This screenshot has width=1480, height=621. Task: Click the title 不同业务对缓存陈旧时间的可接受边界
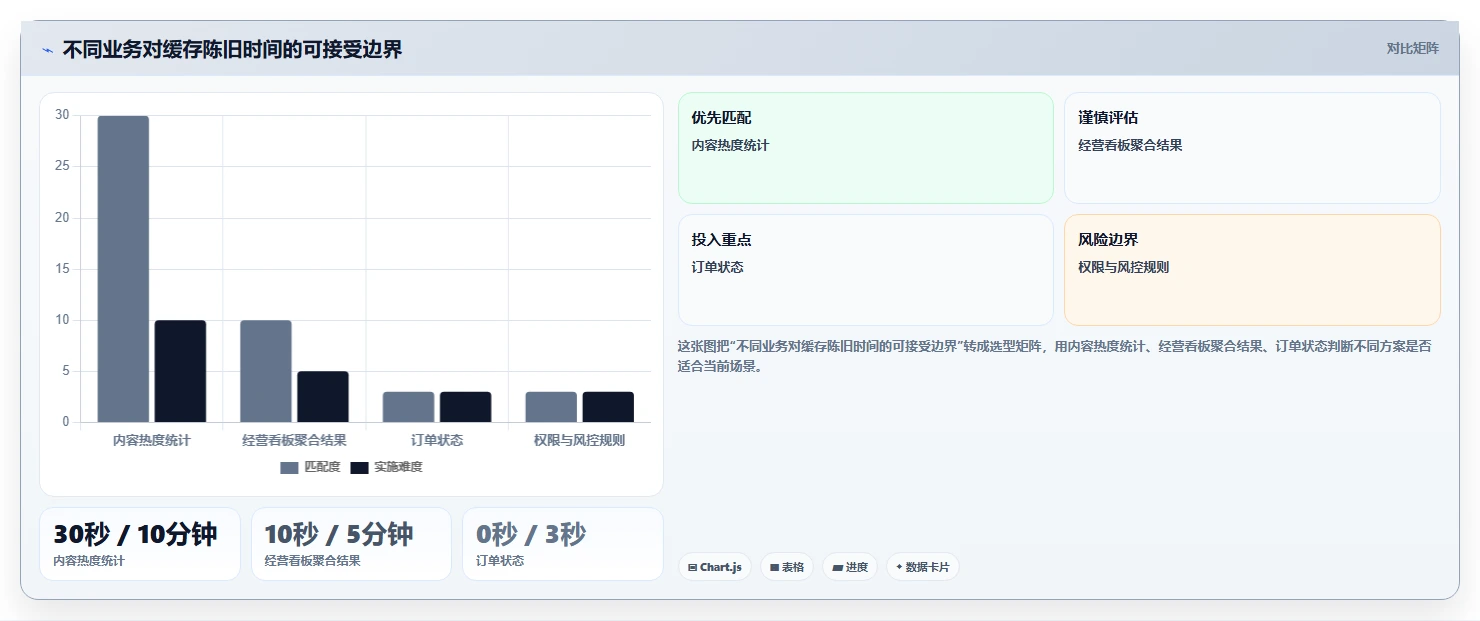click(x=232, y=50)
